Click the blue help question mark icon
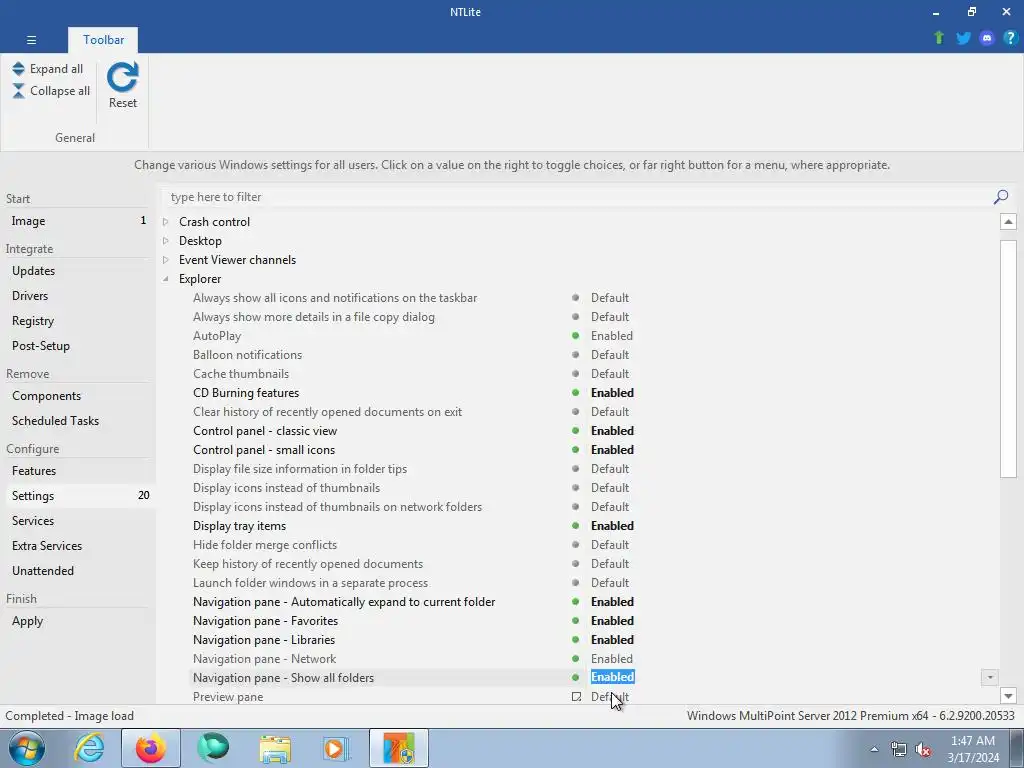The height and width of the screenshot is (768, 1024). [1010, 38]
